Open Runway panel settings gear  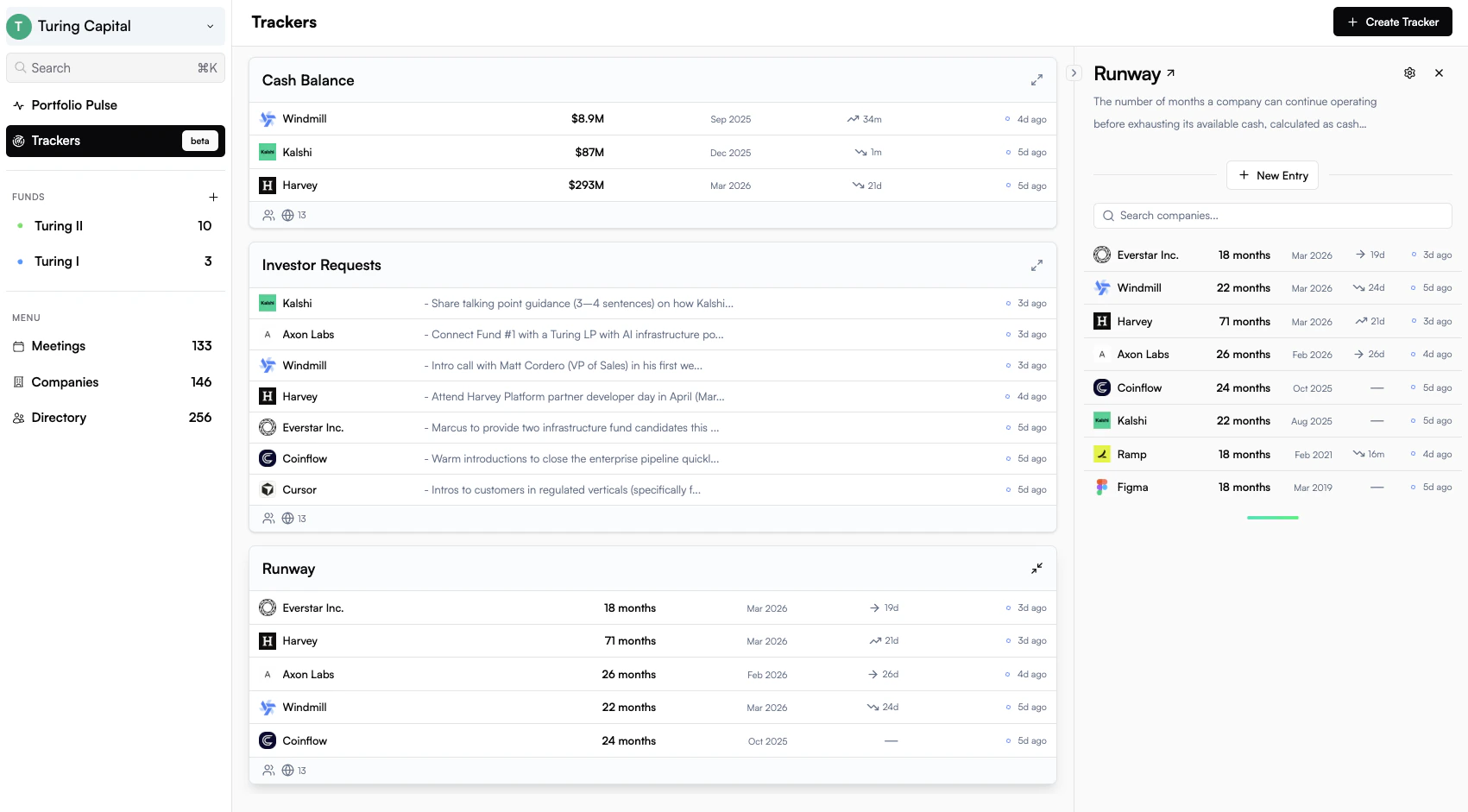click(1409, 73)
